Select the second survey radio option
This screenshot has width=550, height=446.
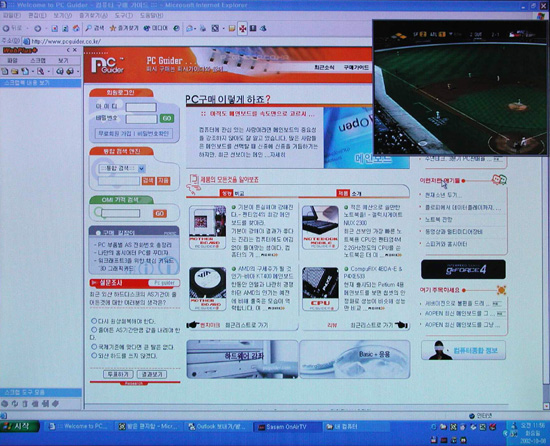94,330
